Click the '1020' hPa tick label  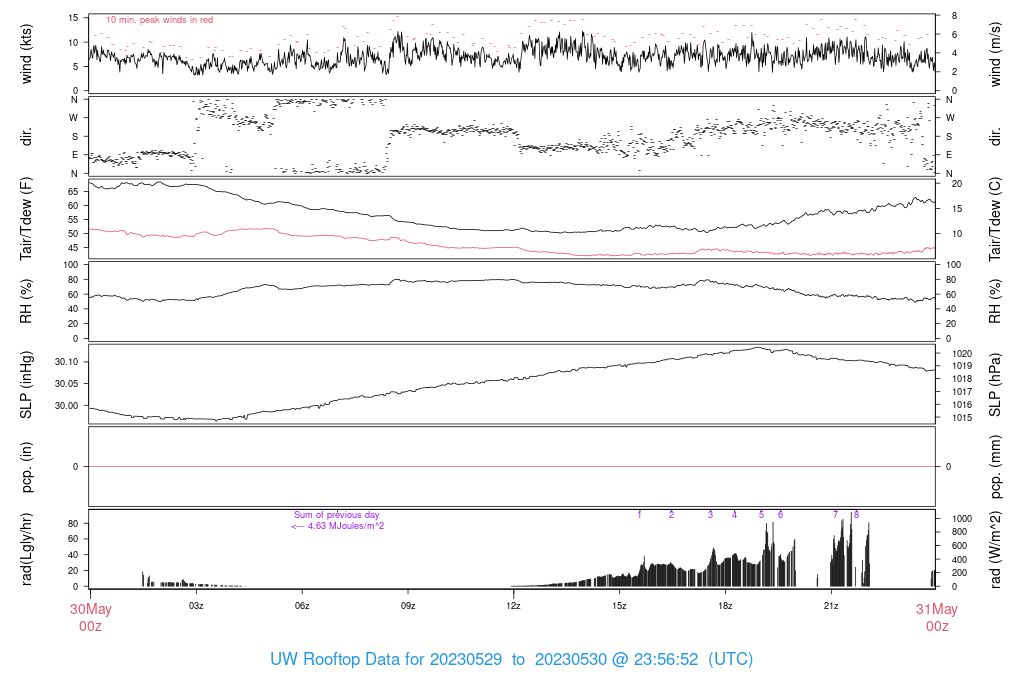pyautogui.click(x=963, y=354)
